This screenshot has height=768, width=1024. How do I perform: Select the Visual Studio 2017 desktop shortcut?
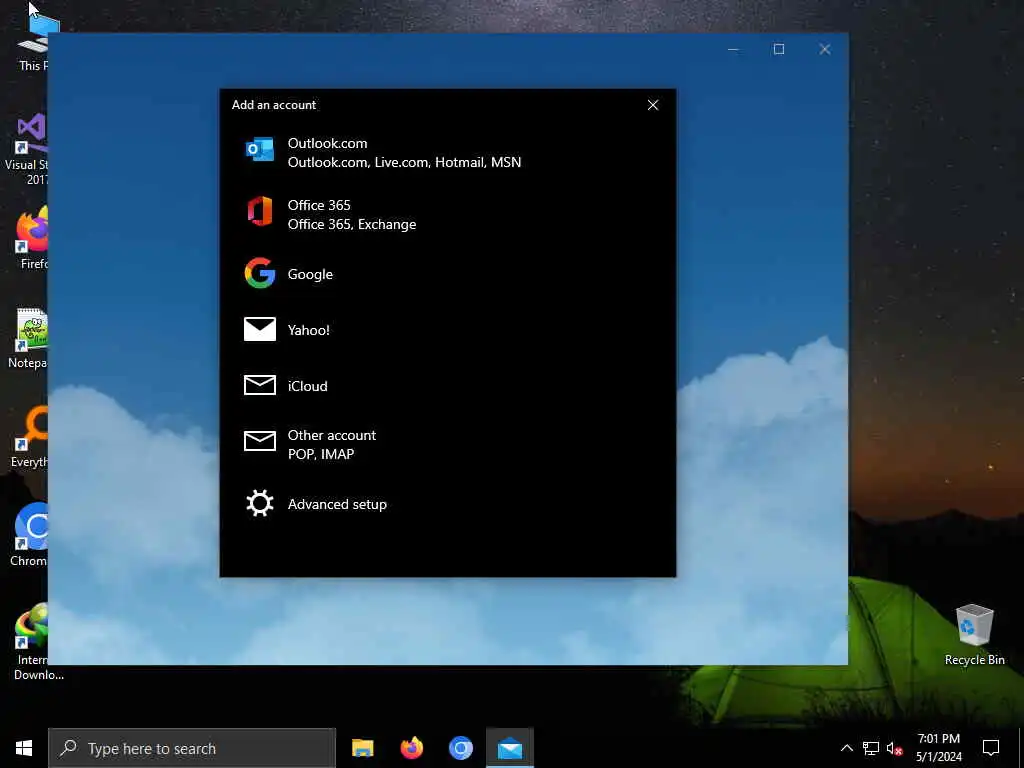[27, 150]
